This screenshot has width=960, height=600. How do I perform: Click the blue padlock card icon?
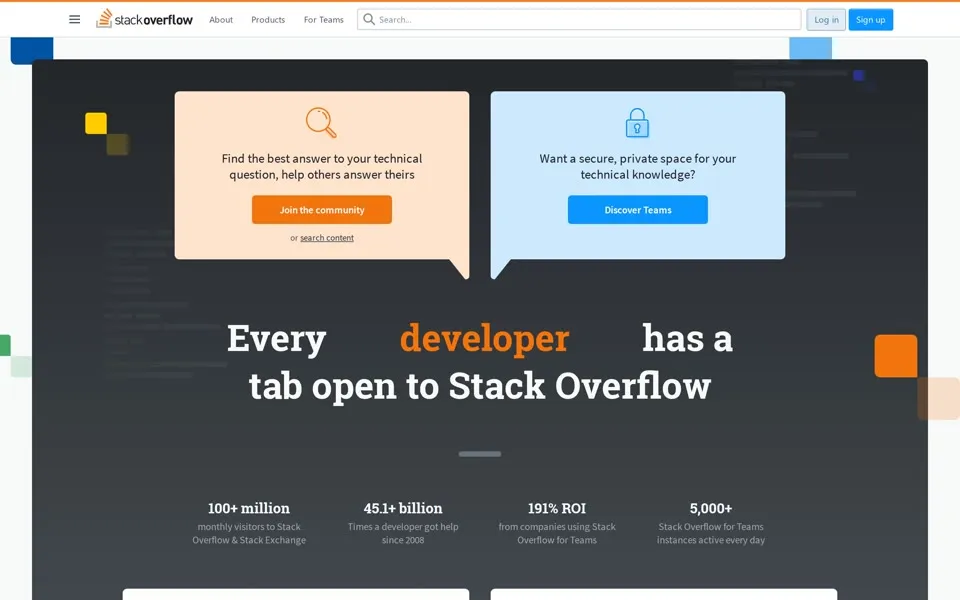point(637,122)
